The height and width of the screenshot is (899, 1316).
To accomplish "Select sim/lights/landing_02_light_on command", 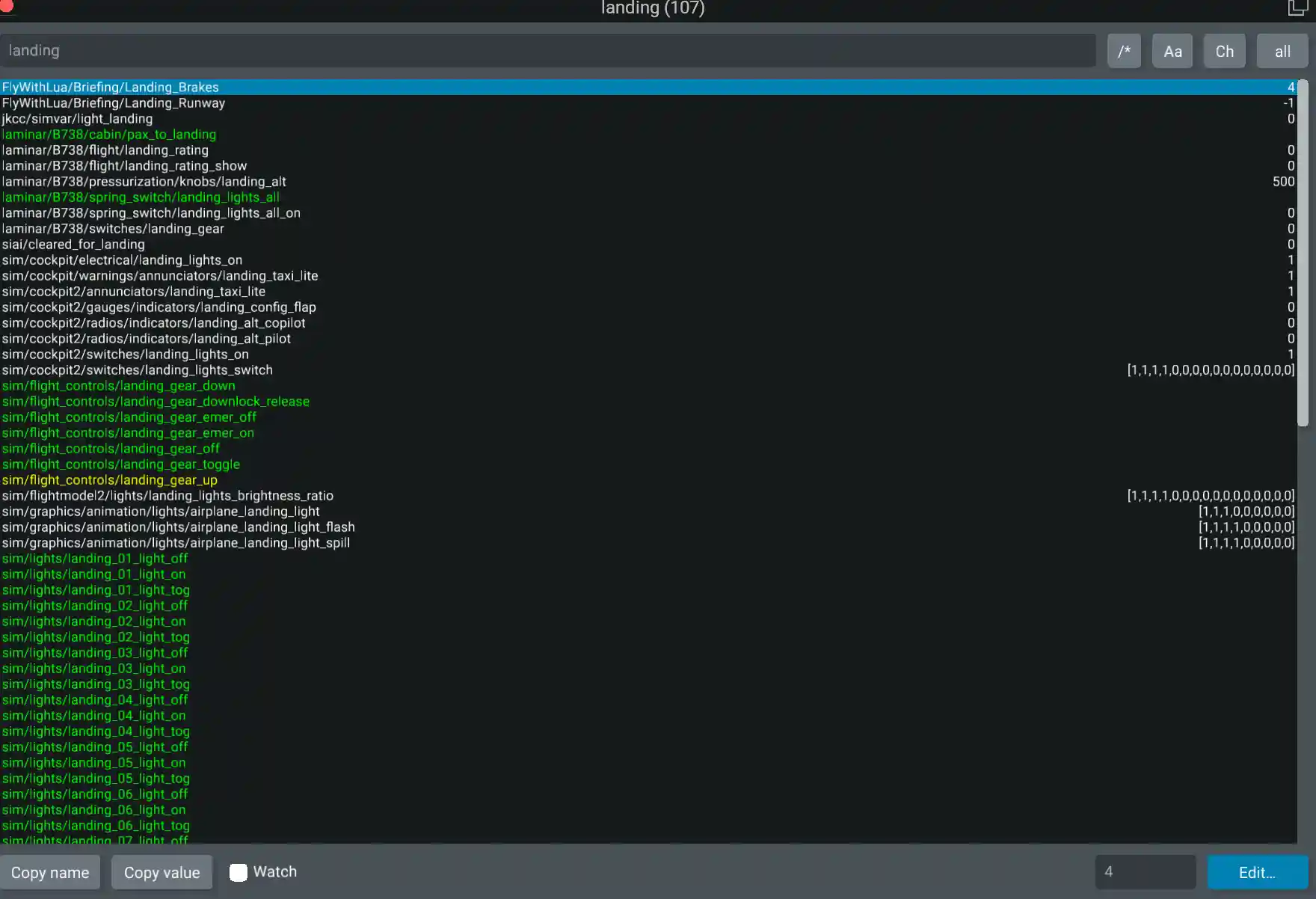I will [x=648, y=621].
